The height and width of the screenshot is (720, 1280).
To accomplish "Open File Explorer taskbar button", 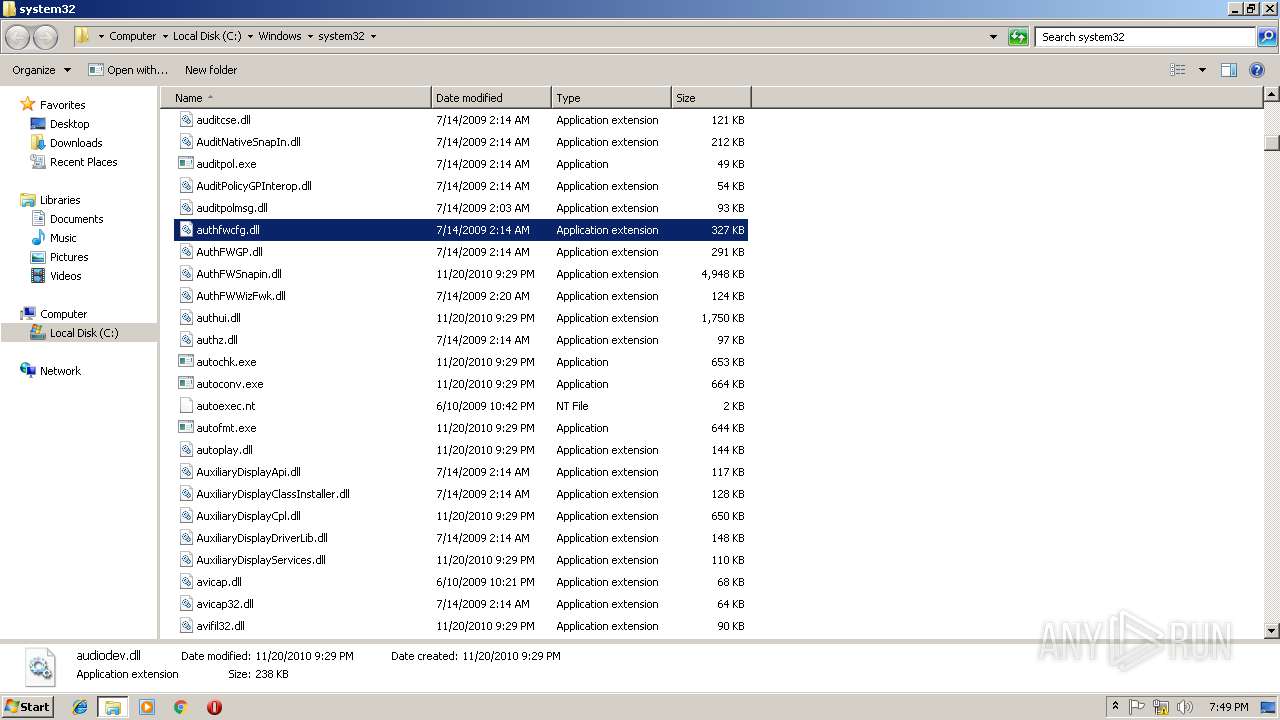I will (x=113, y=707).
